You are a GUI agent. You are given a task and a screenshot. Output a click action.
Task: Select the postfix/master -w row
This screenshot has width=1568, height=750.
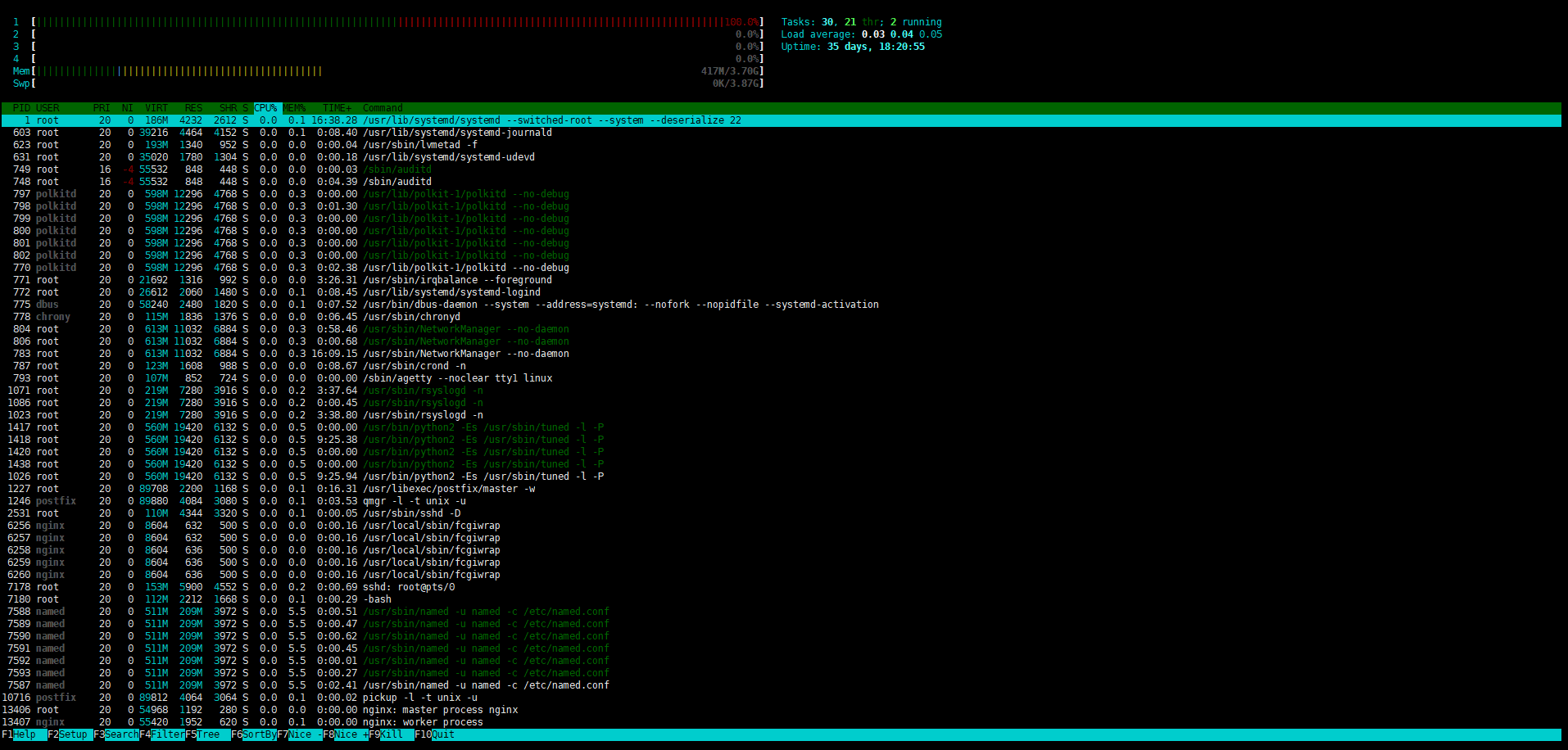click(x=782, y=489)
